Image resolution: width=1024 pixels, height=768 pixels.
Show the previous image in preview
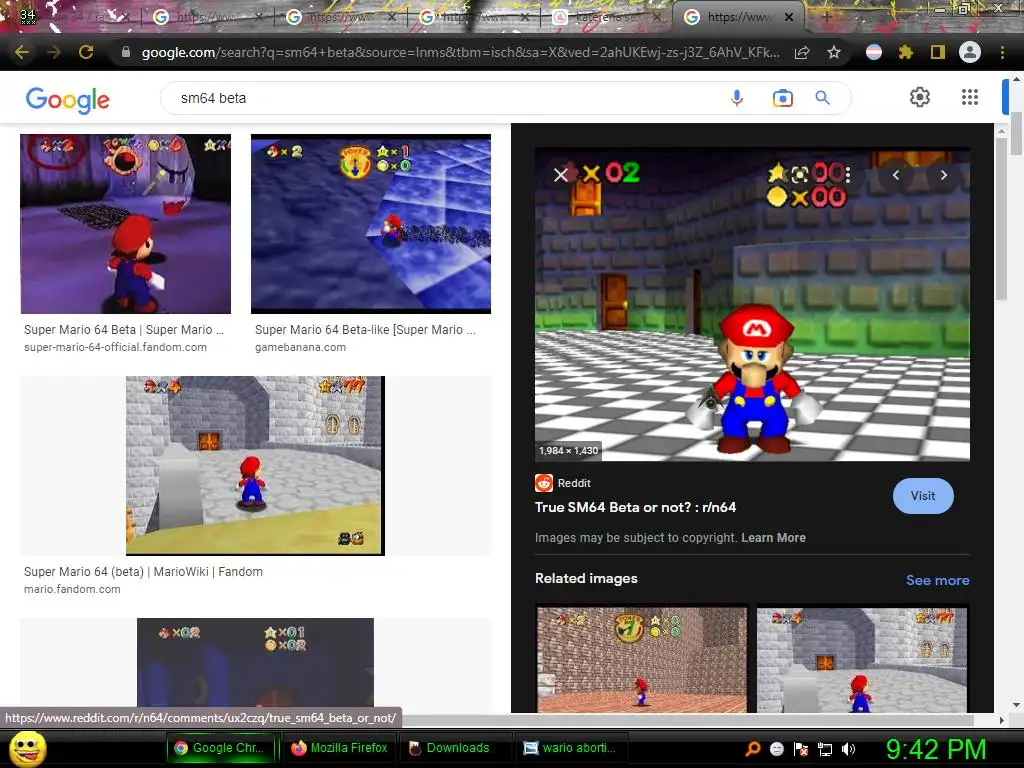click(895, 175)
